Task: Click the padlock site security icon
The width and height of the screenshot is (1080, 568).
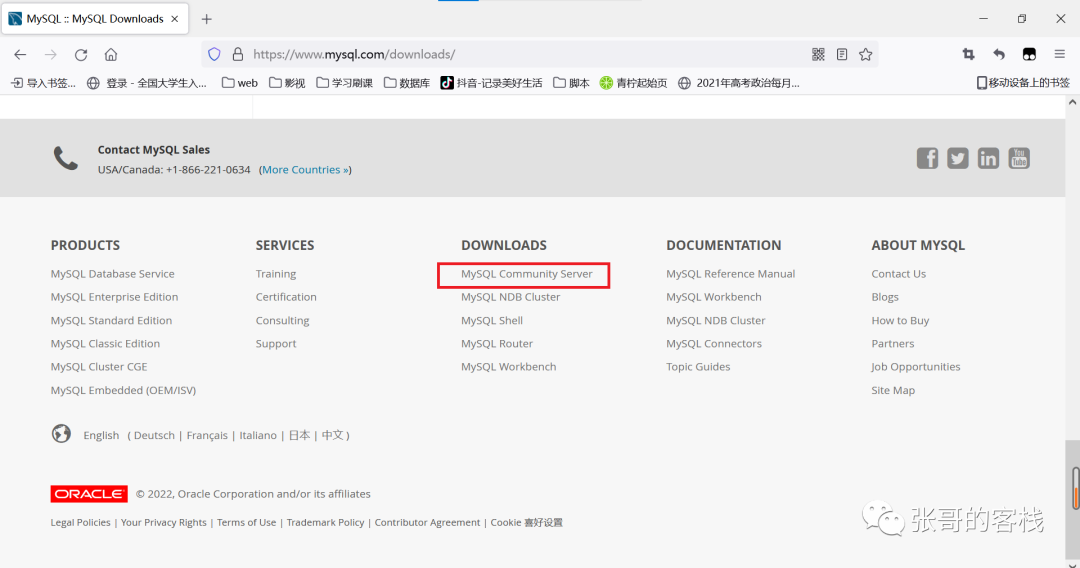Action: click(x=238, y=54)
